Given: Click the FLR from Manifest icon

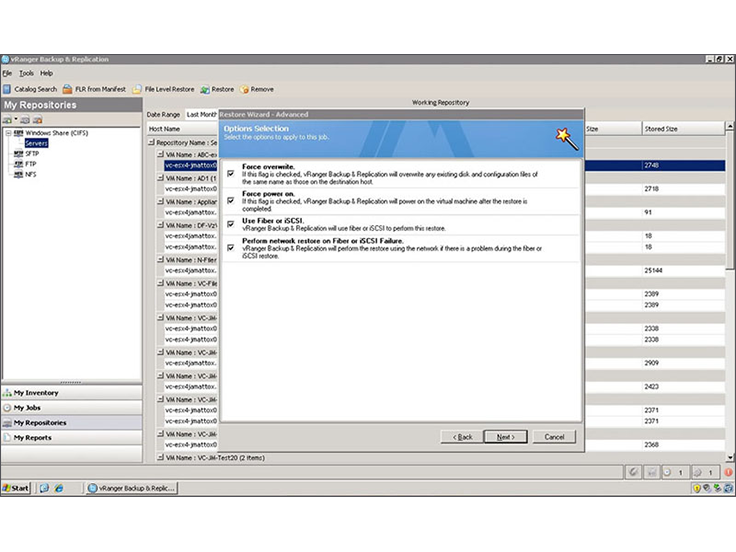Looking at the screenshot, I should point(68,89).
